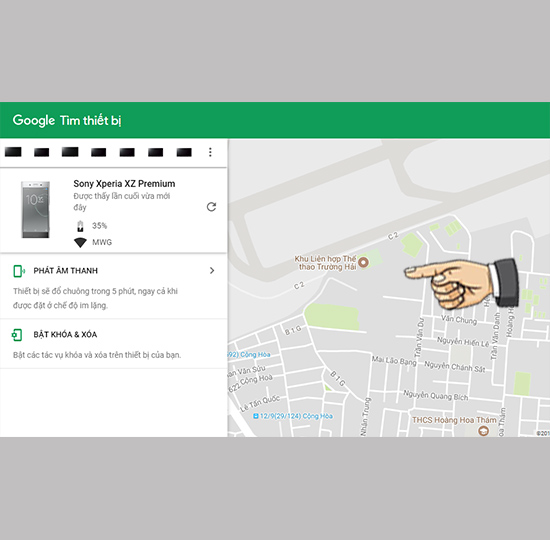Click the MWG network name
The width and height of the screenshot is (550, 540).
pyautogui.click(x=102, y=242)
